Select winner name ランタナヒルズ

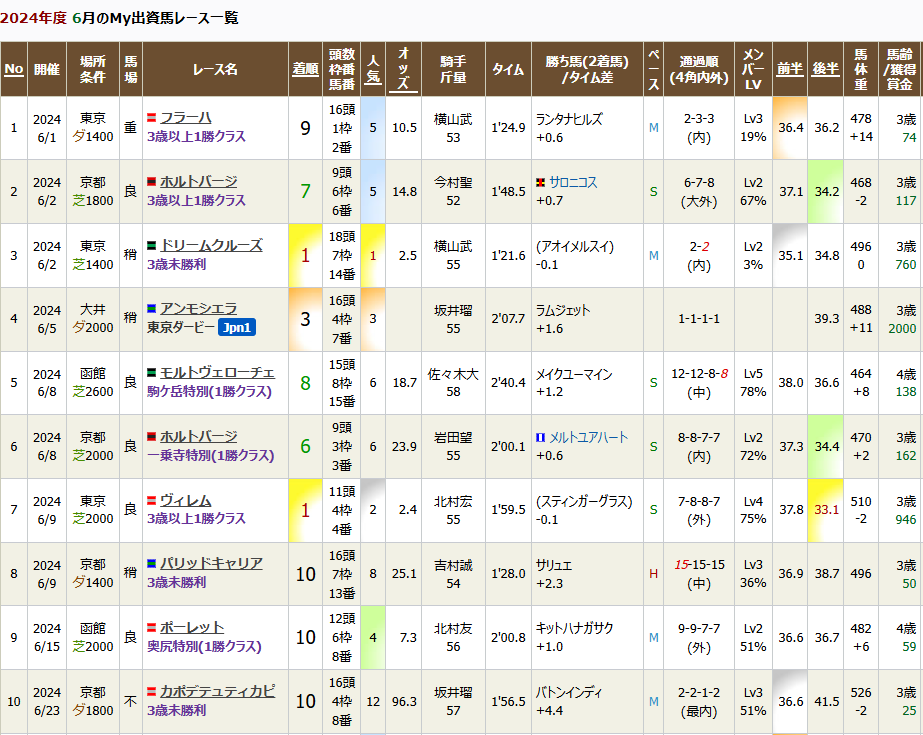pos(569,119)
